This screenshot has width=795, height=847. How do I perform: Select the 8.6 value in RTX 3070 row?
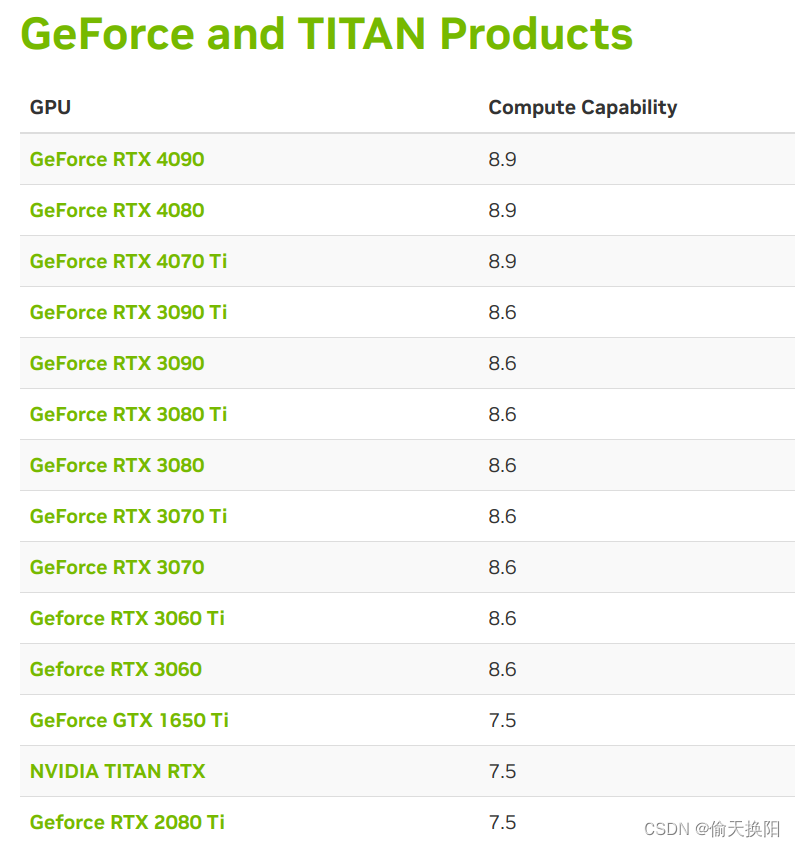coord(502,567)
